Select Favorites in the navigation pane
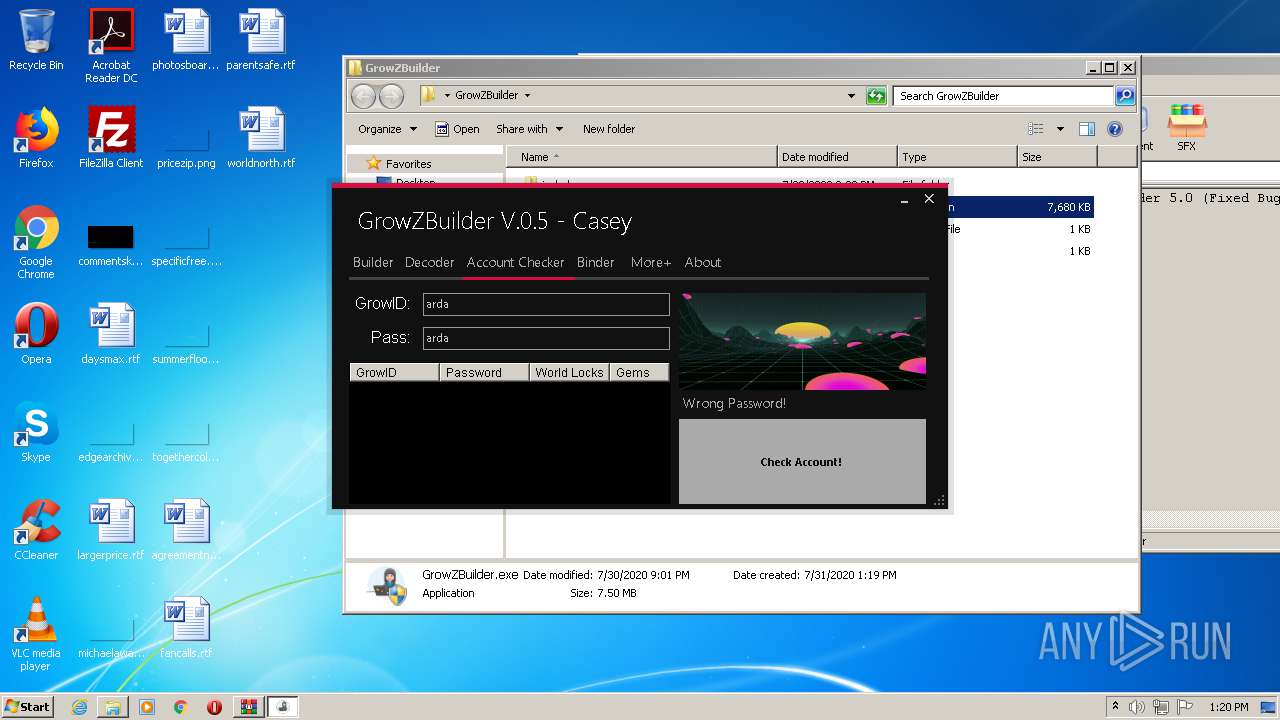 [408, 164]
